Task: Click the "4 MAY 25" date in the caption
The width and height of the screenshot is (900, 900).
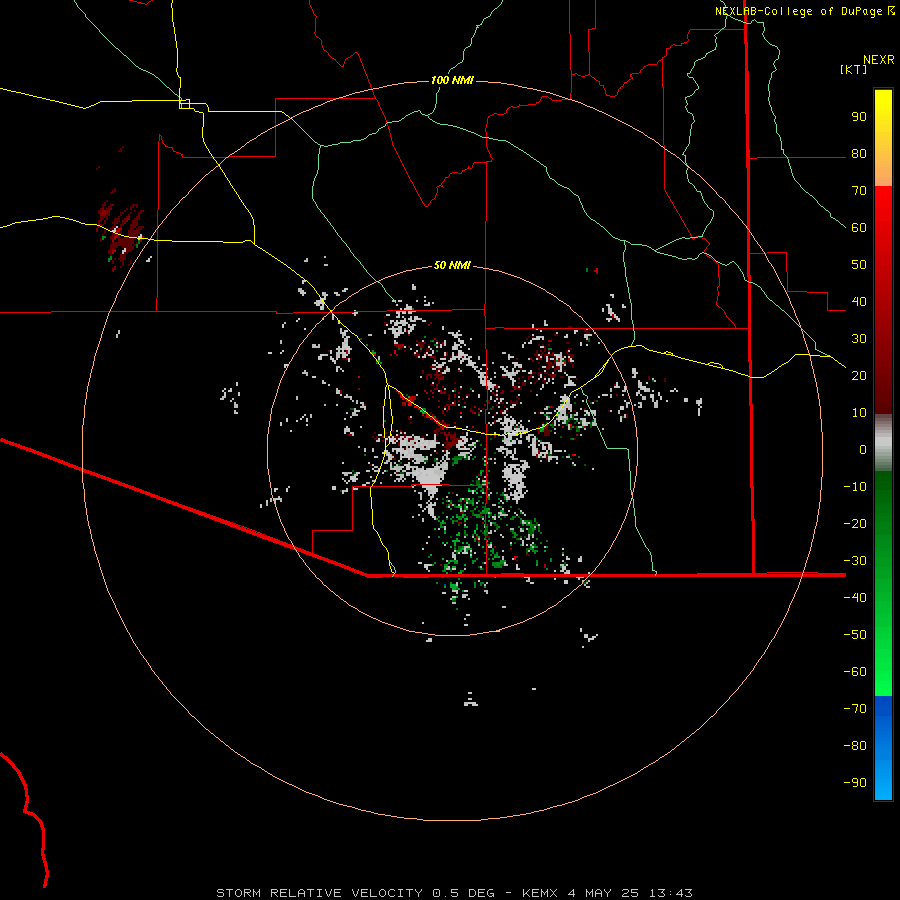Action: 603,893
